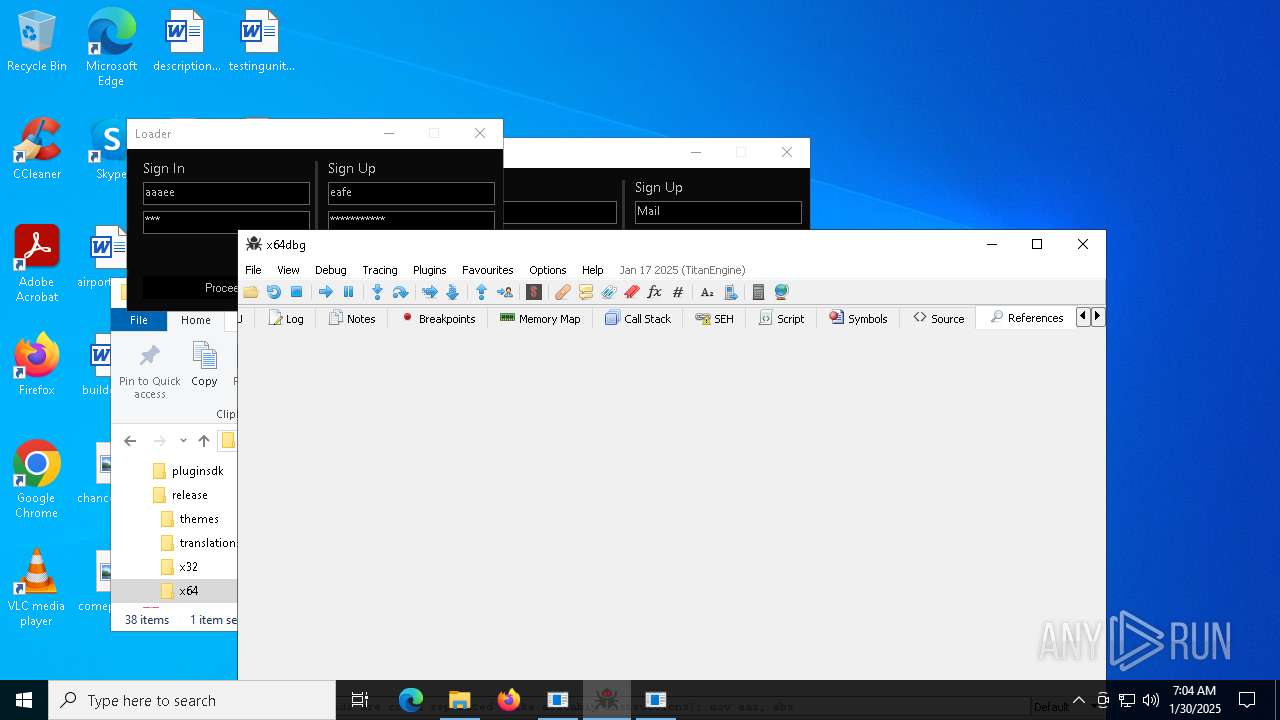1280x720 pixels.
Task: Click the Copy button in Explorer ribbon
Action: pyautogui.click(x=204, y=365)
